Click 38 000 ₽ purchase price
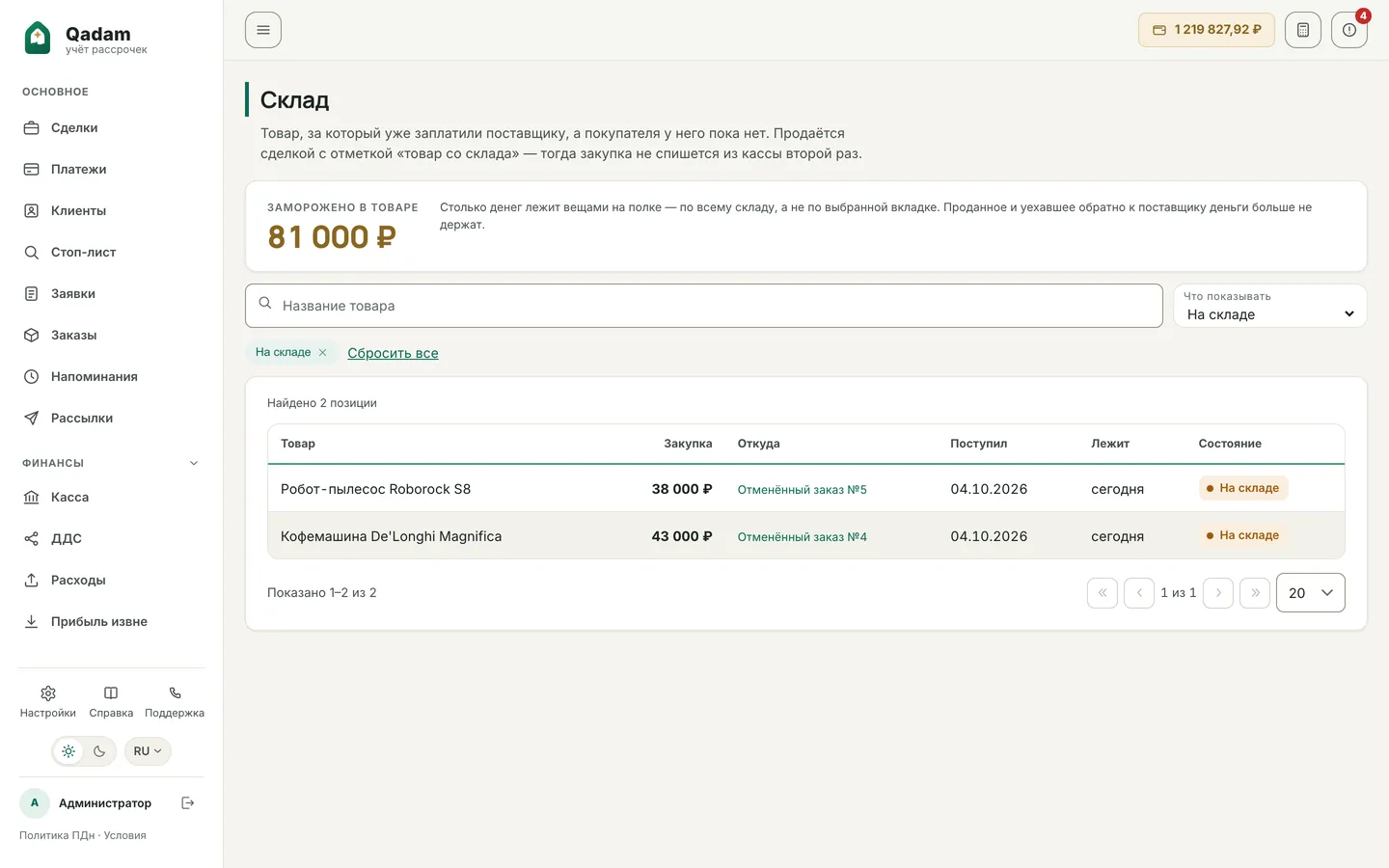Image resolution: width=1389 pixels, height=868 pixels. 682,489
